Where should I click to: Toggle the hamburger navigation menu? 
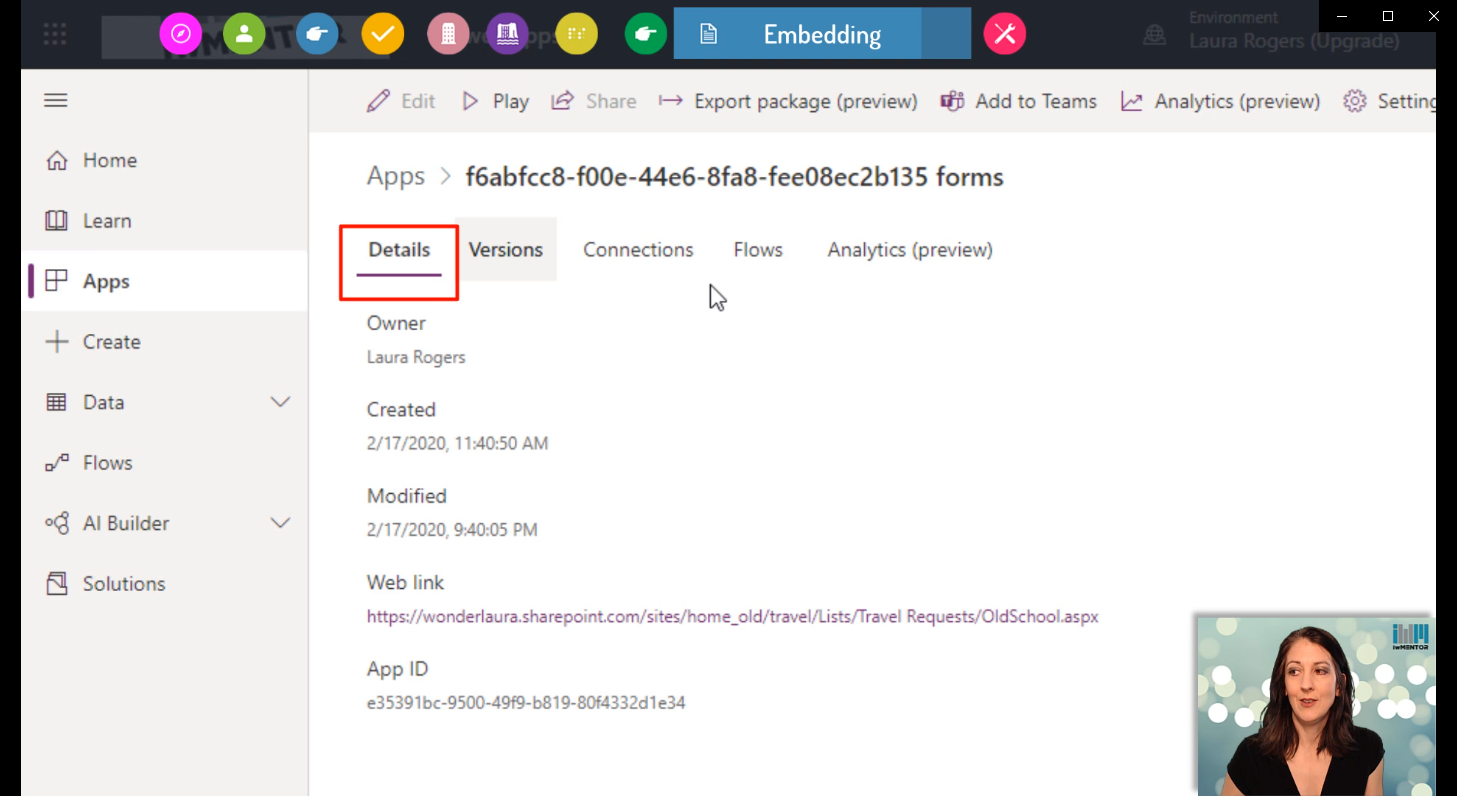click(x=56, y=100)
